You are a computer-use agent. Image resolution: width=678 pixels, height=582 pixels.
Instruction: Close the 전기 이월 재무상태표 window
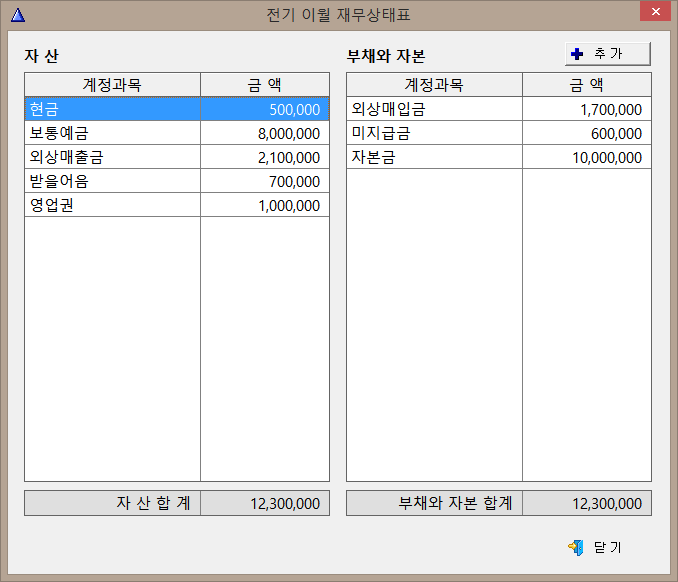[656, 11]
